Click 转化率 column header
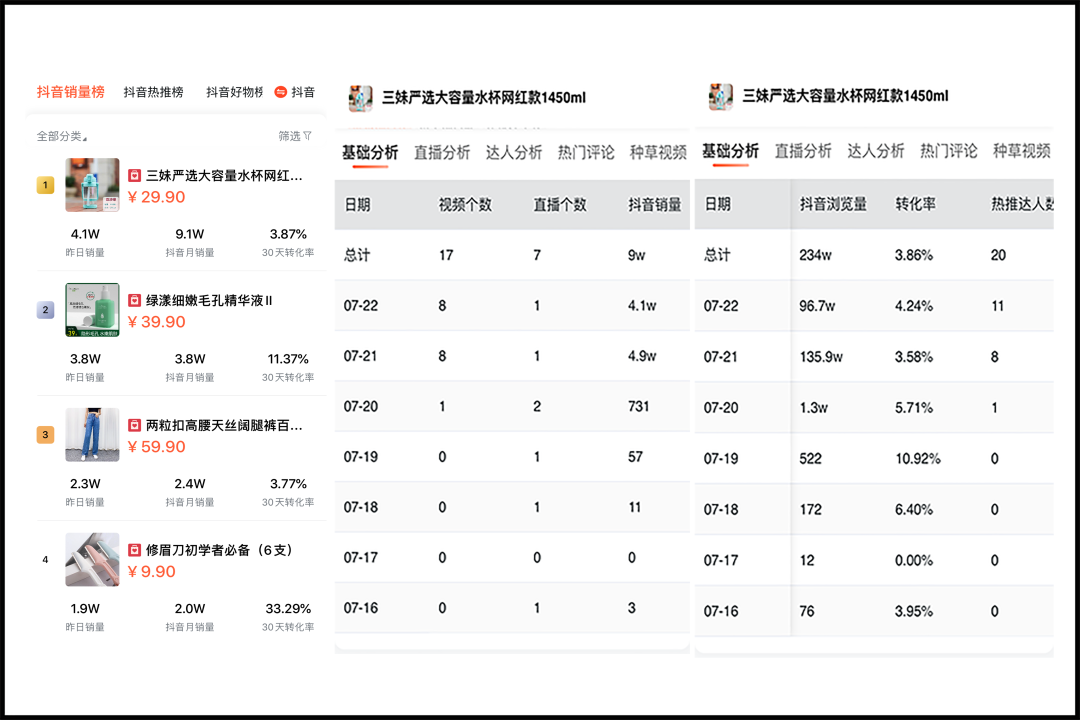This screenshot has width=1080, height=720. coord(915,204)
